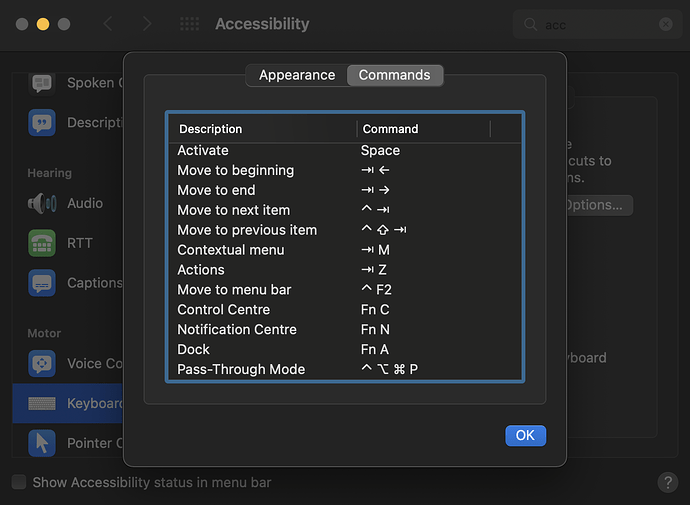Select the Keyboard icon in sidebar
The height and width of the screenshot is (505, 690).
[42, 404]
